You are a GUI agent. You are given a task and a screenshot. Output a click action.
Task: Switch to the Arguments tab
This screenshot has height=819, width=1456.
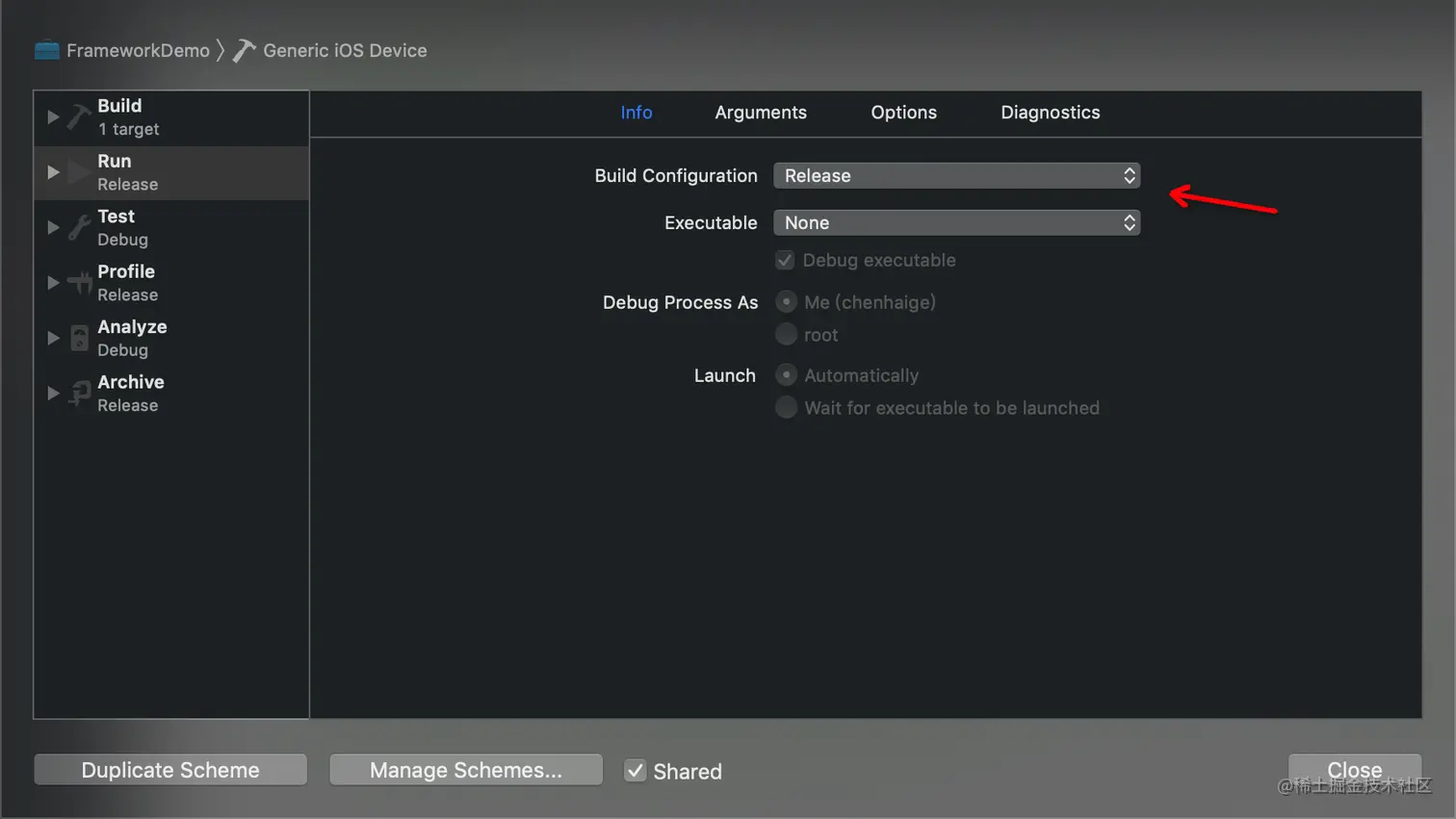[x=761, y=113]
